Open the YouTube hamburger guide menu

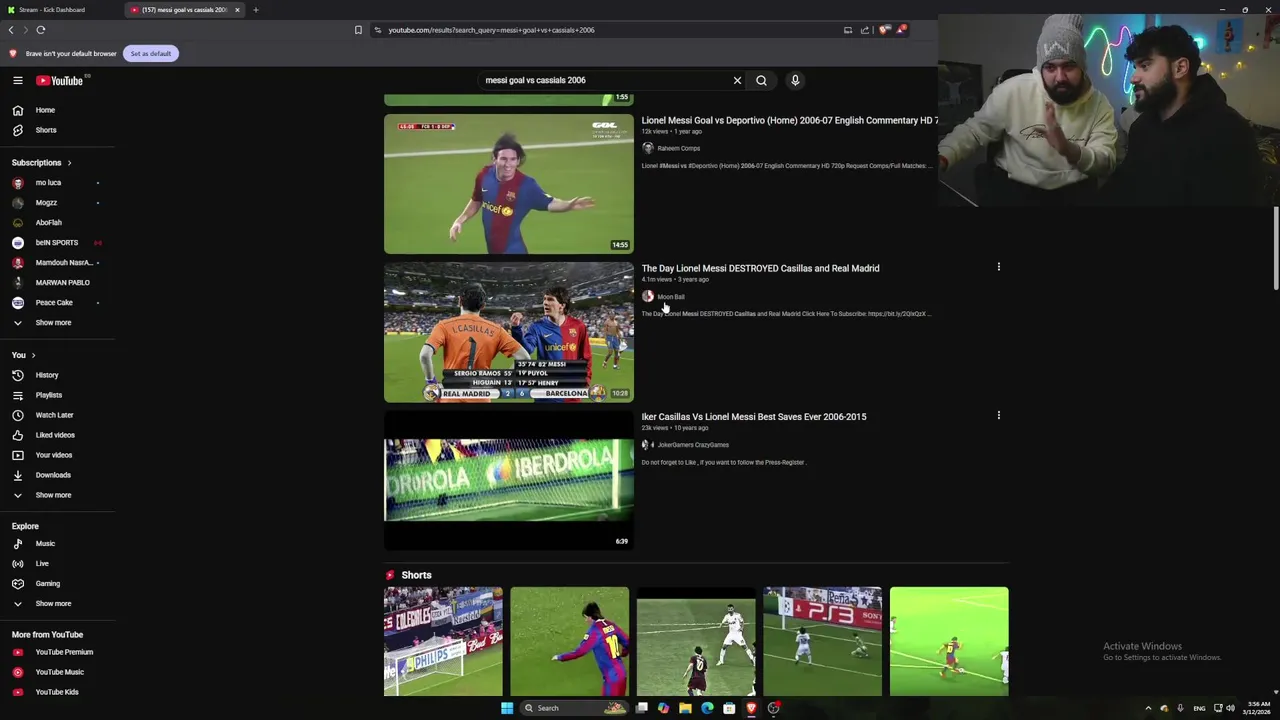click(18, 80)
